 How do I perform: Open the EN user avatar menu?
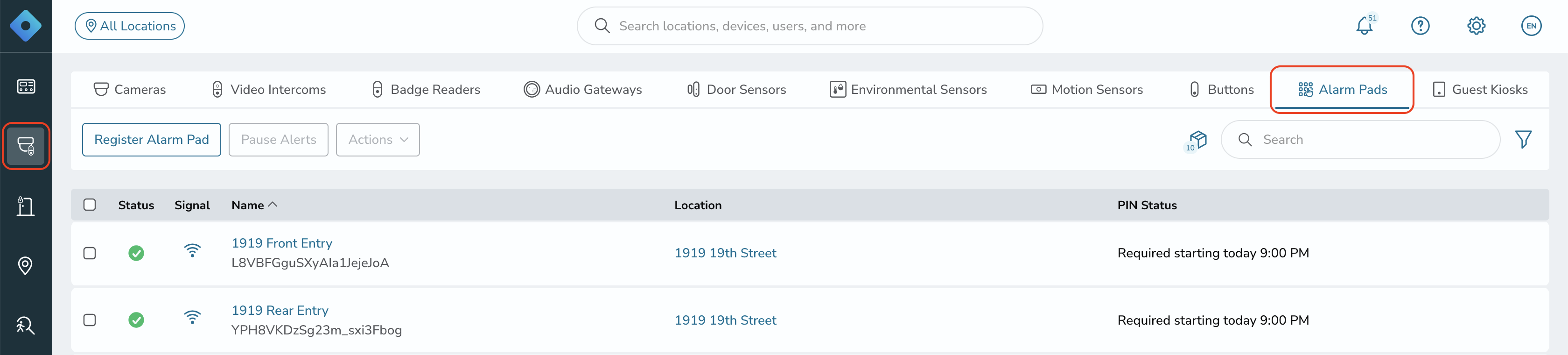click(x=1532, y=26)
